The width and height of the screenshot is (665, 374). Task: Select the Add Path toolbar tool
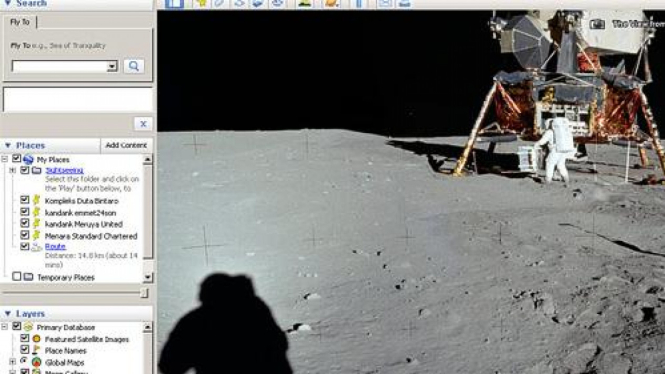pyautogui.click(x=239, y=3)
